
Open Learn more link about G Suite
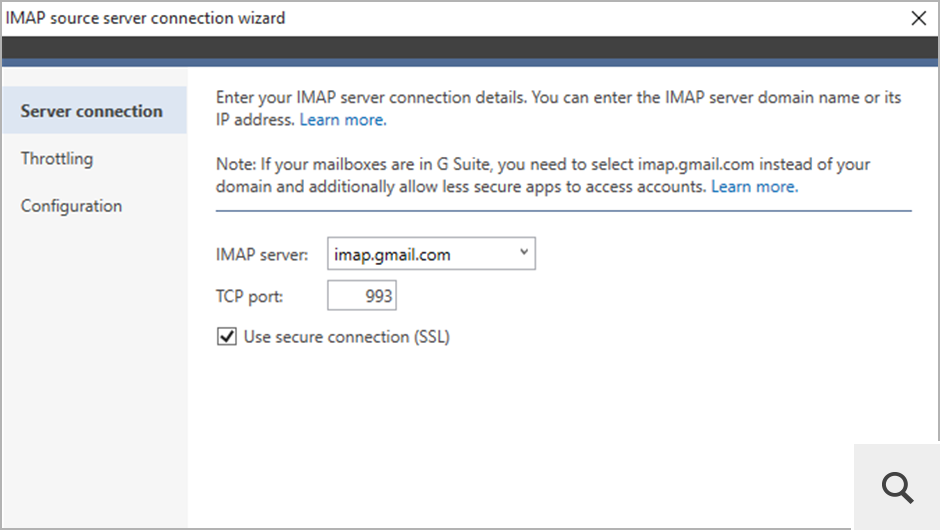tap(754, 186)
